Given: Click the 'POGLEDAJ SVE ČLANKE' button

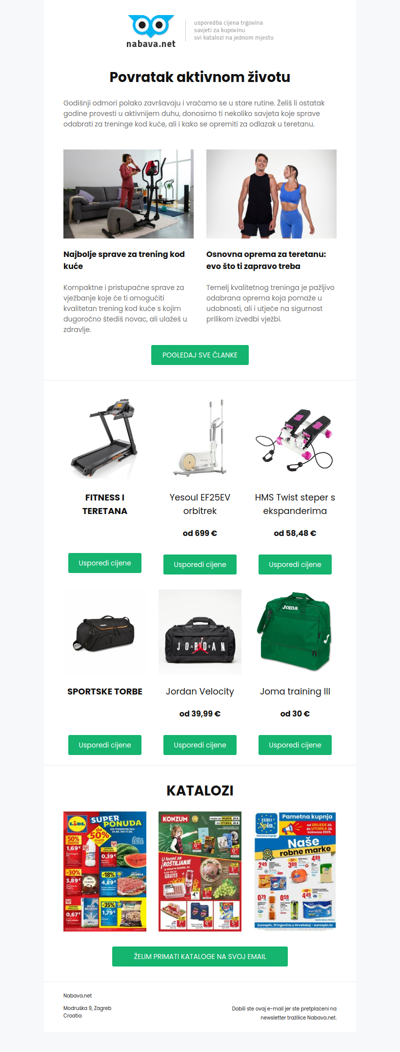Looking at the screenshot, I should 200,355.
